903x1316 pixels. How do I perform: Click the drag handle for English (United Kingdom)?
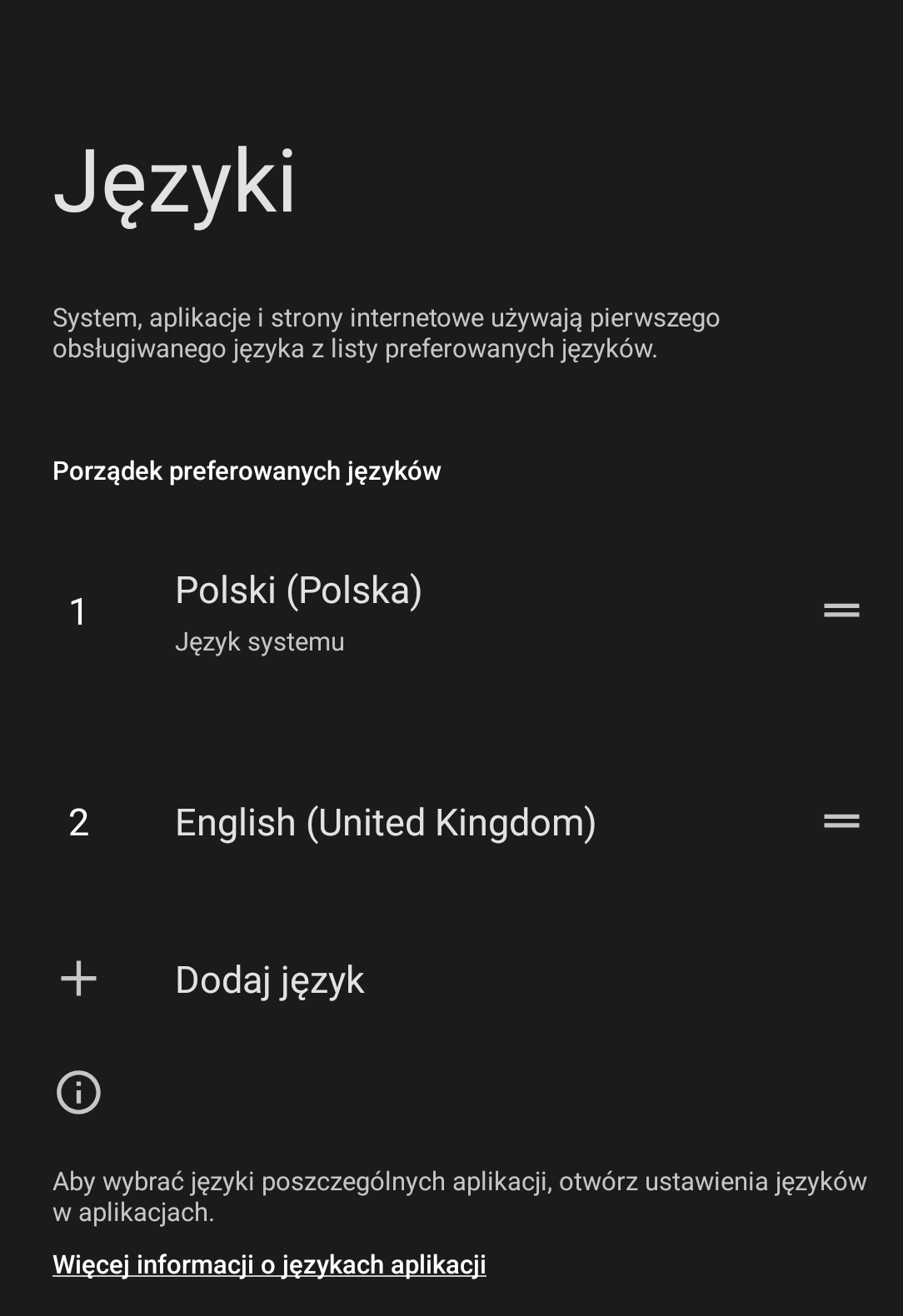841,821
